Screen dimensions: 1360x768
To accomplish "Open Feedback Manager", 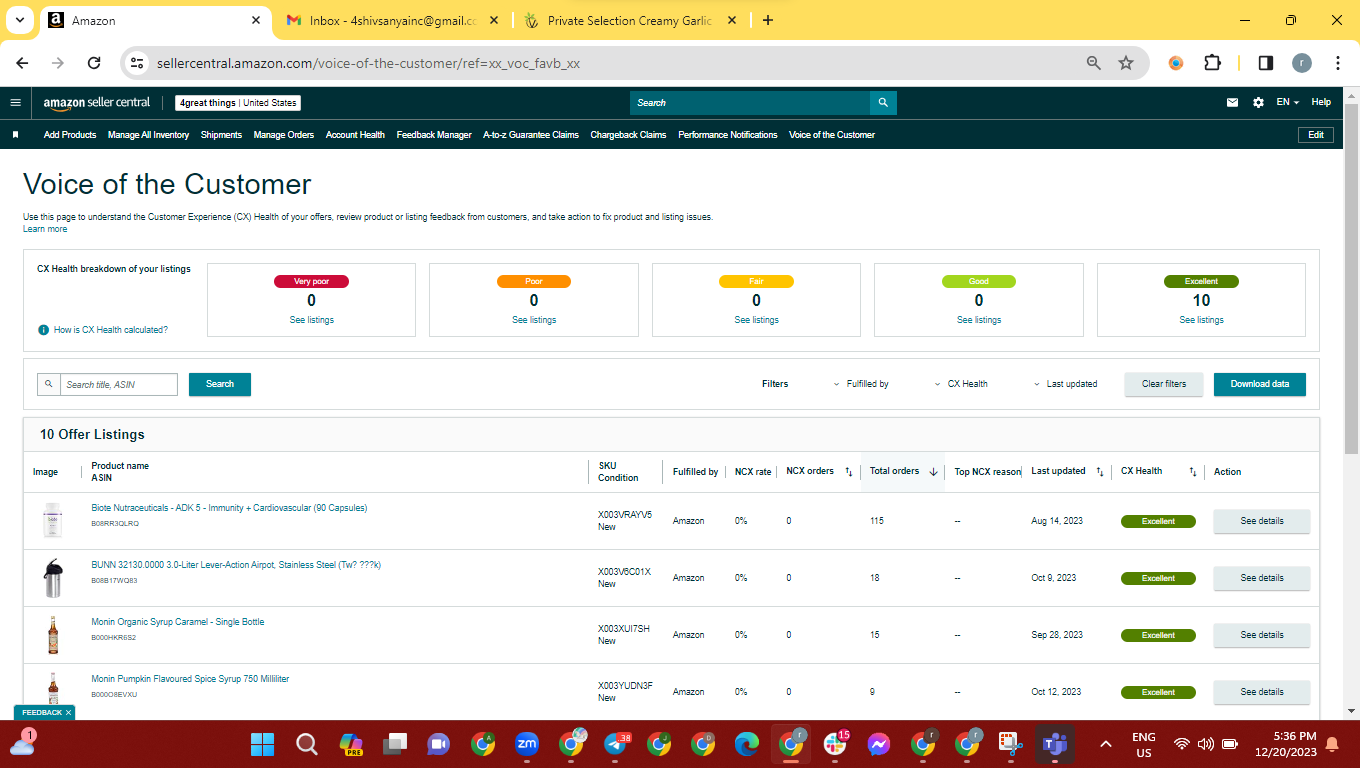I will point(434,134).
